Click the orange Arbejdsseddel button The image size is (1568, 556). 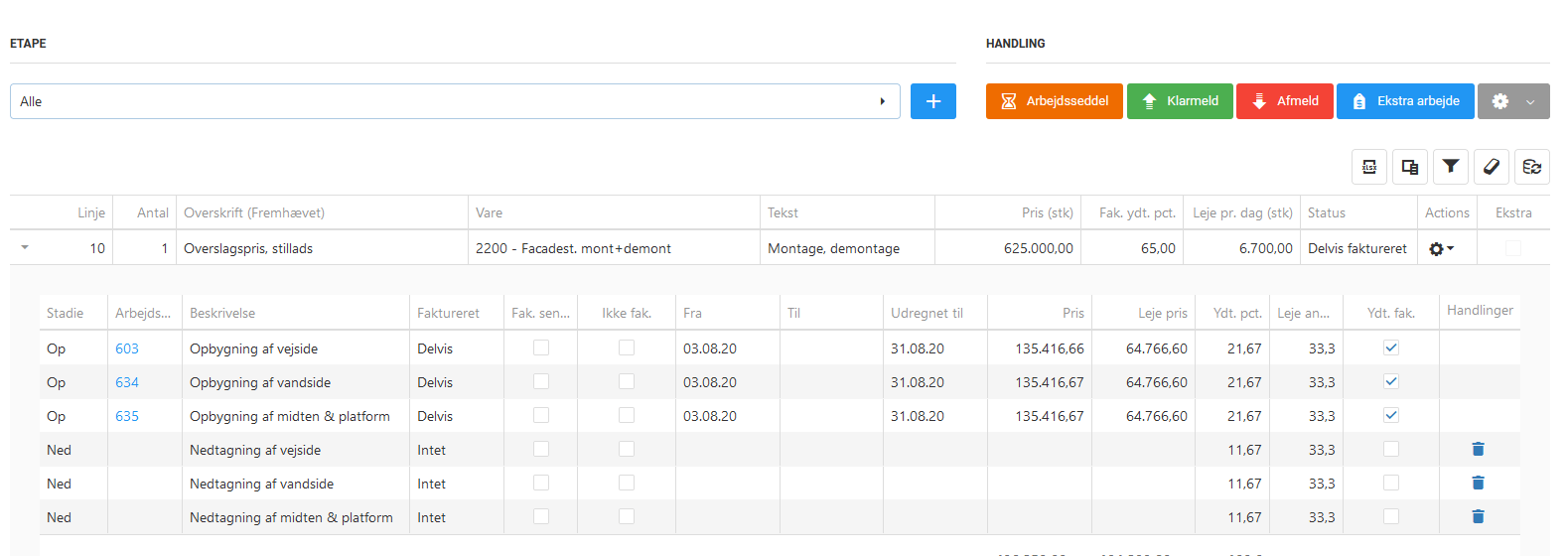(1054, 101)
